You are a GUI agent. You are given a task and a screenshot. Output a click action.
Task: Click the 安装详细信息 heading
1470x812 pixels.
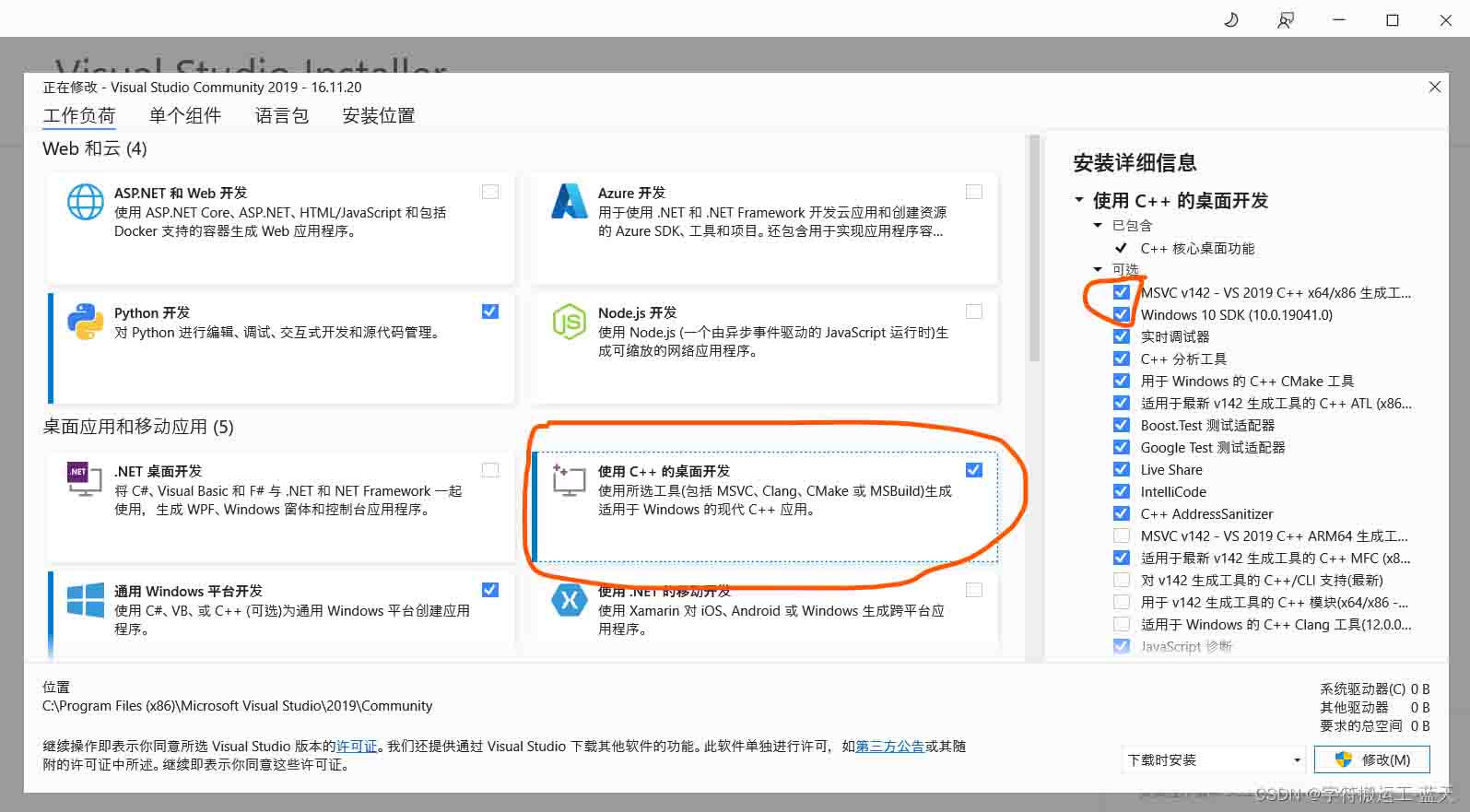point(1135,163)
